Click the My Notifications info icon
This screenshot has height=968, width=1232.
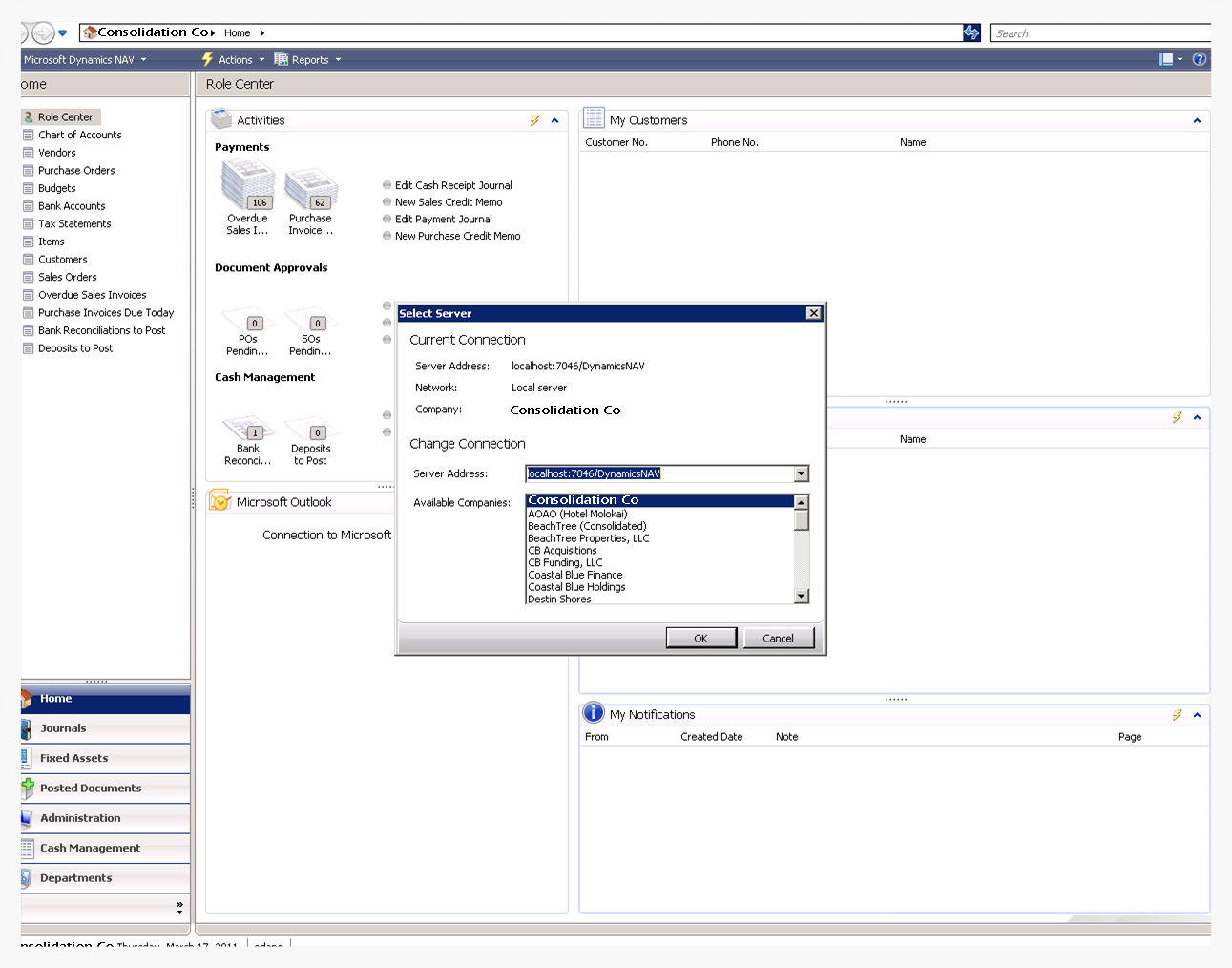(594, 713)
